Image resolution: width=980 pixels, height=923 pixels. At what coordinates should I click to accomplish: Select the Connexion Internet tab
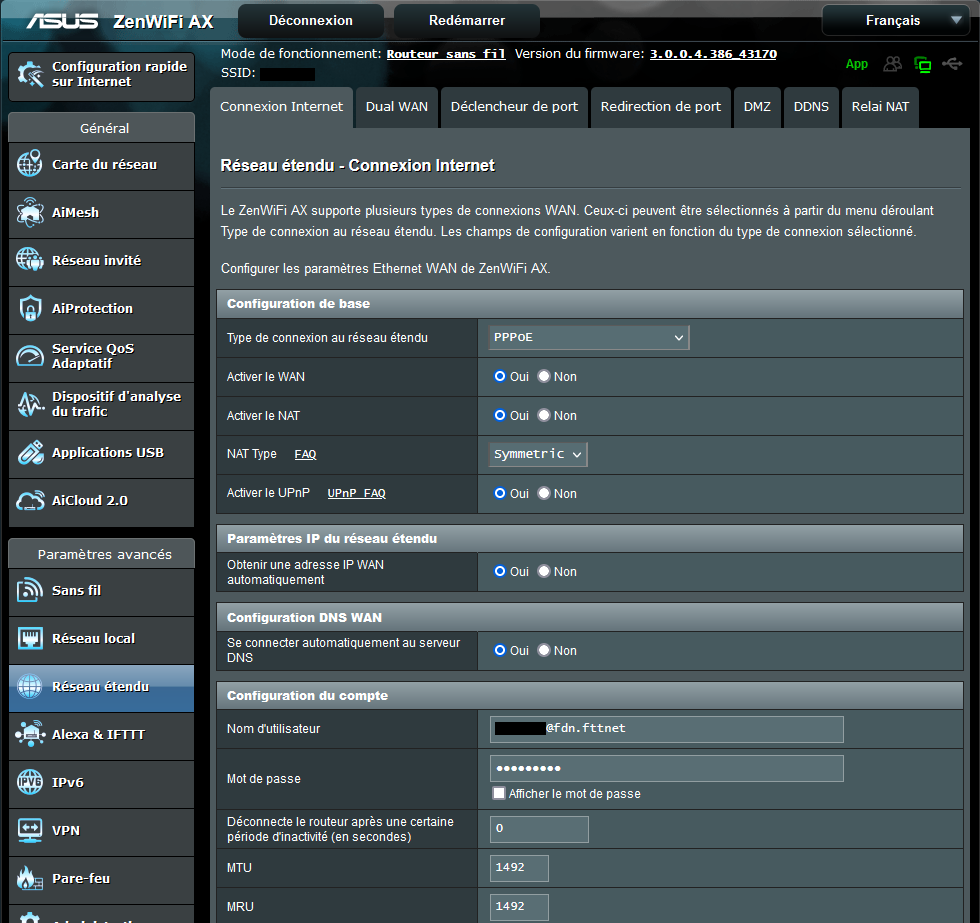click(x=281, y=107)
